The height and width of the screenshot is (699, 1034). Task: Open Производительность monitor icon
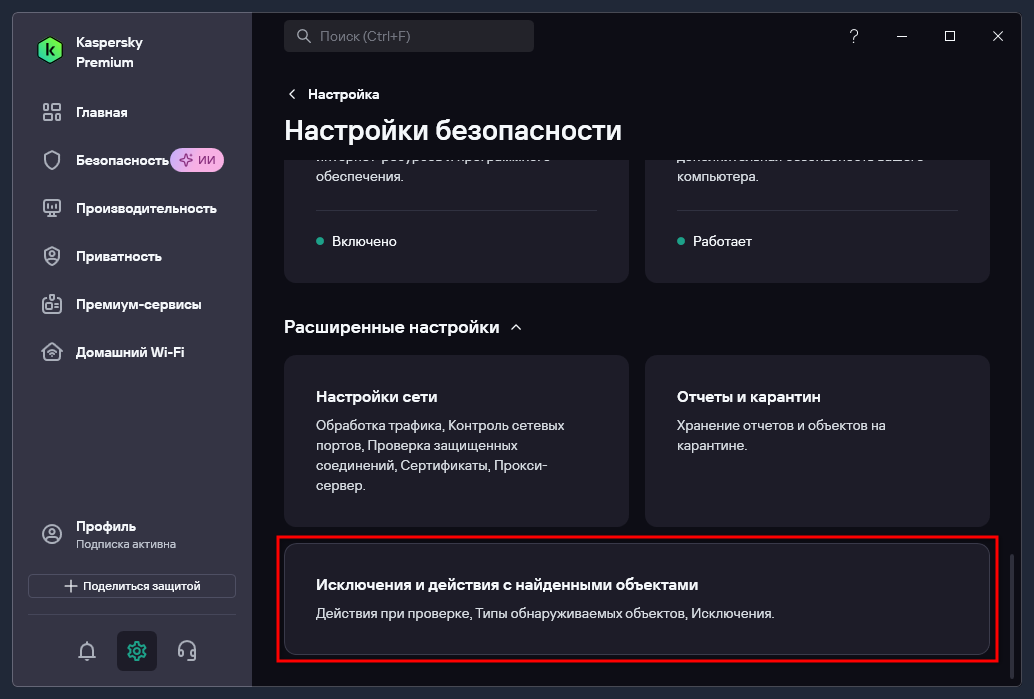click(x=51, y=208)
